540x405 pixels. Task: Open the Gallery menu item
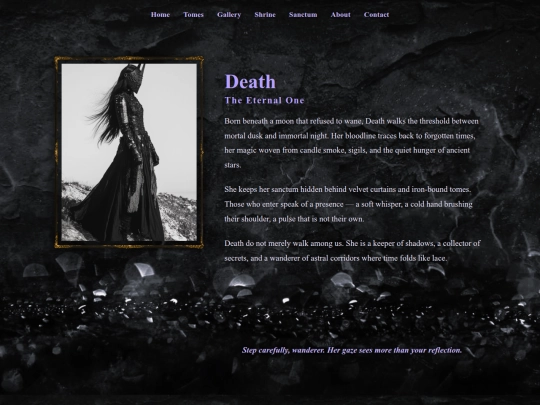[229, 15]
